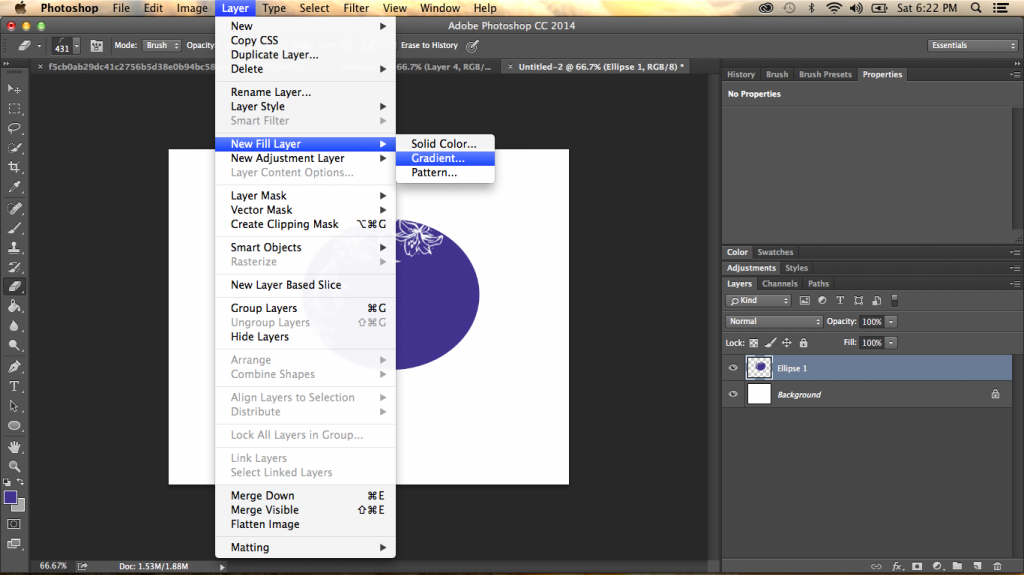Select the Brush tool in toolbox
The height and width of the screenshot is (575, 1024).
coord(14,228)
